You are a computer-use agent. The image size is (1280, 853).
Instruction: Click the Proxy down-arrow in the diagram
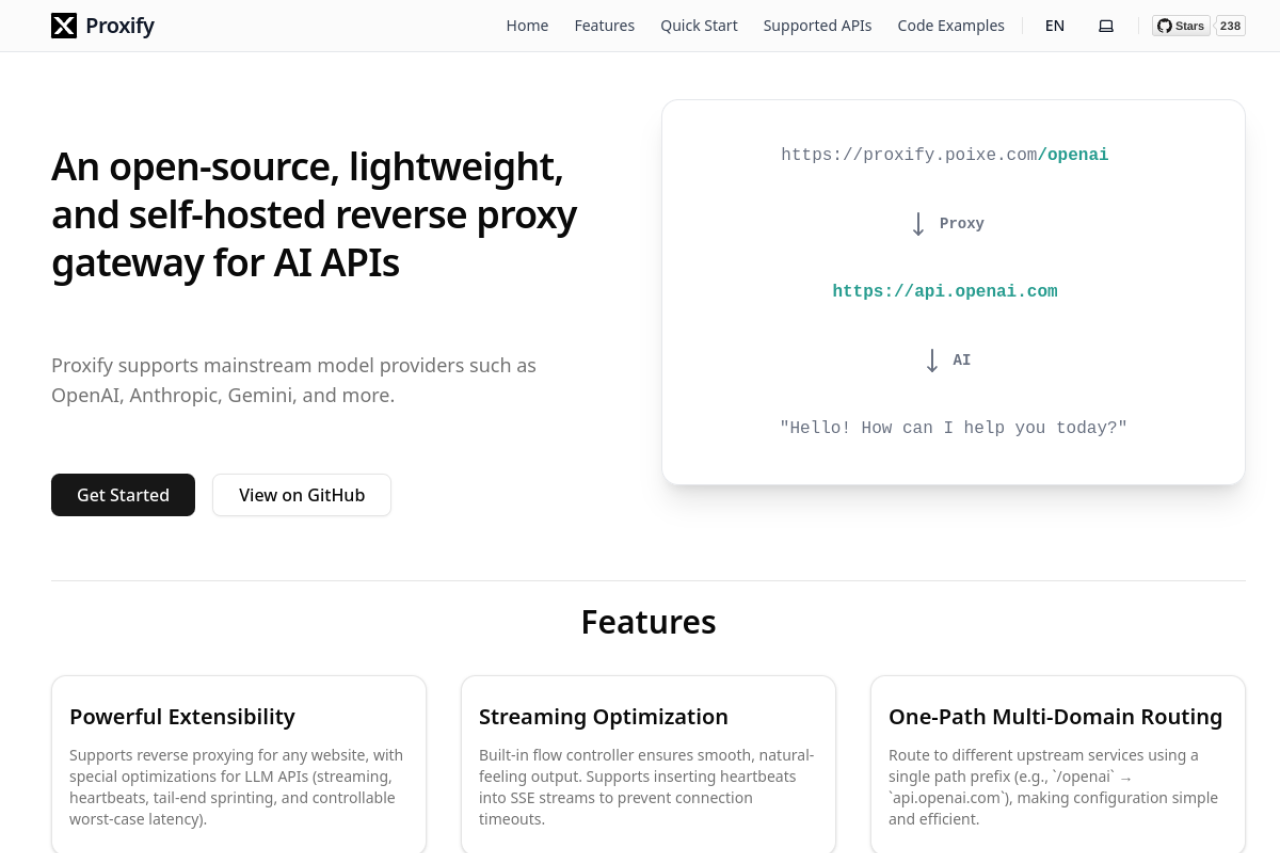(x=919, y=223)
